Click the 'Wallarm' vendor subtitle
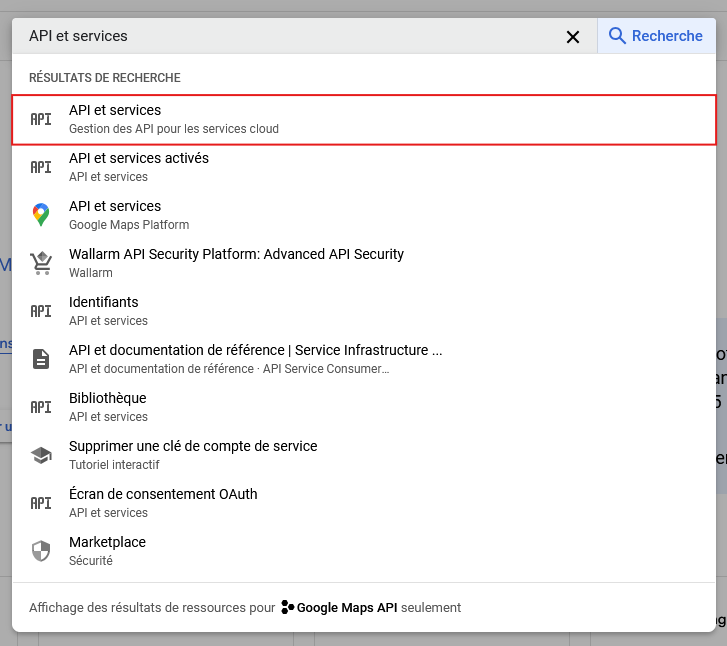 [x=91, y=273]
